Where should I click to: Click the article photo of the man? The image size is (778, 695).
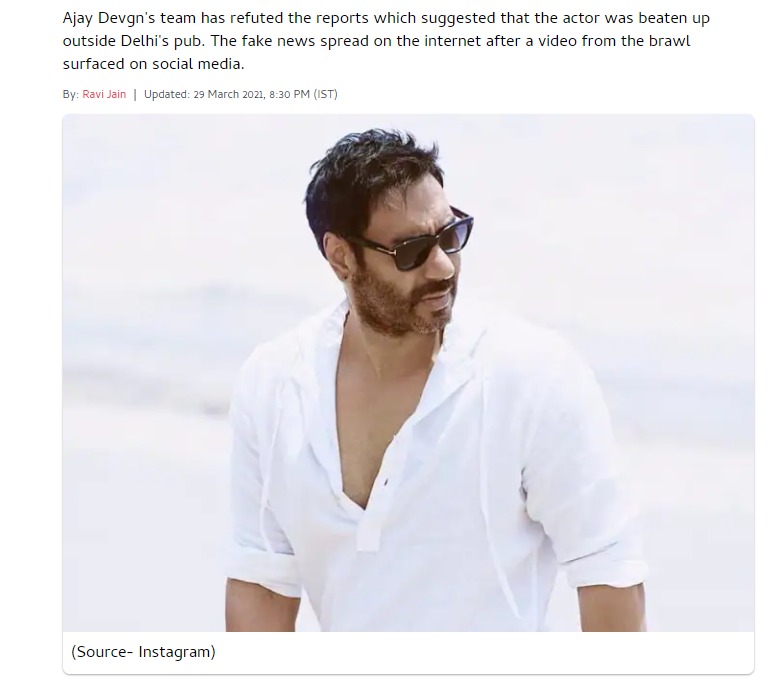[x=408, y=373]
